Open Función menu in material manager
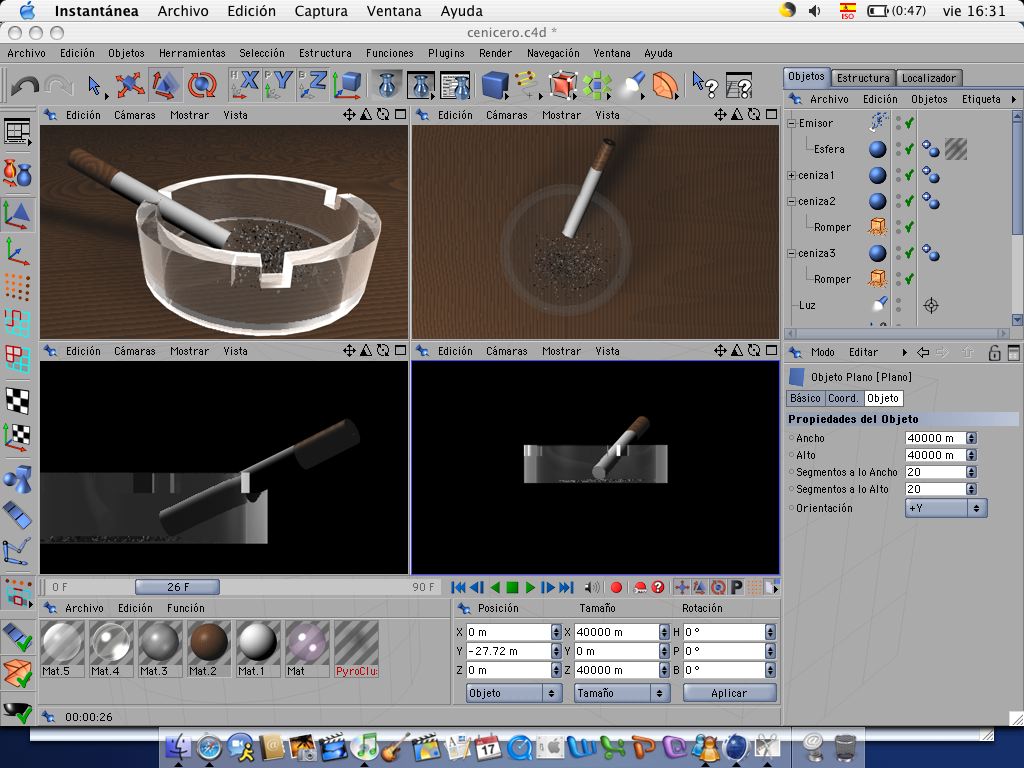Screen dimensions: 1024x768 pyautogui.click(x=185, y=608)
